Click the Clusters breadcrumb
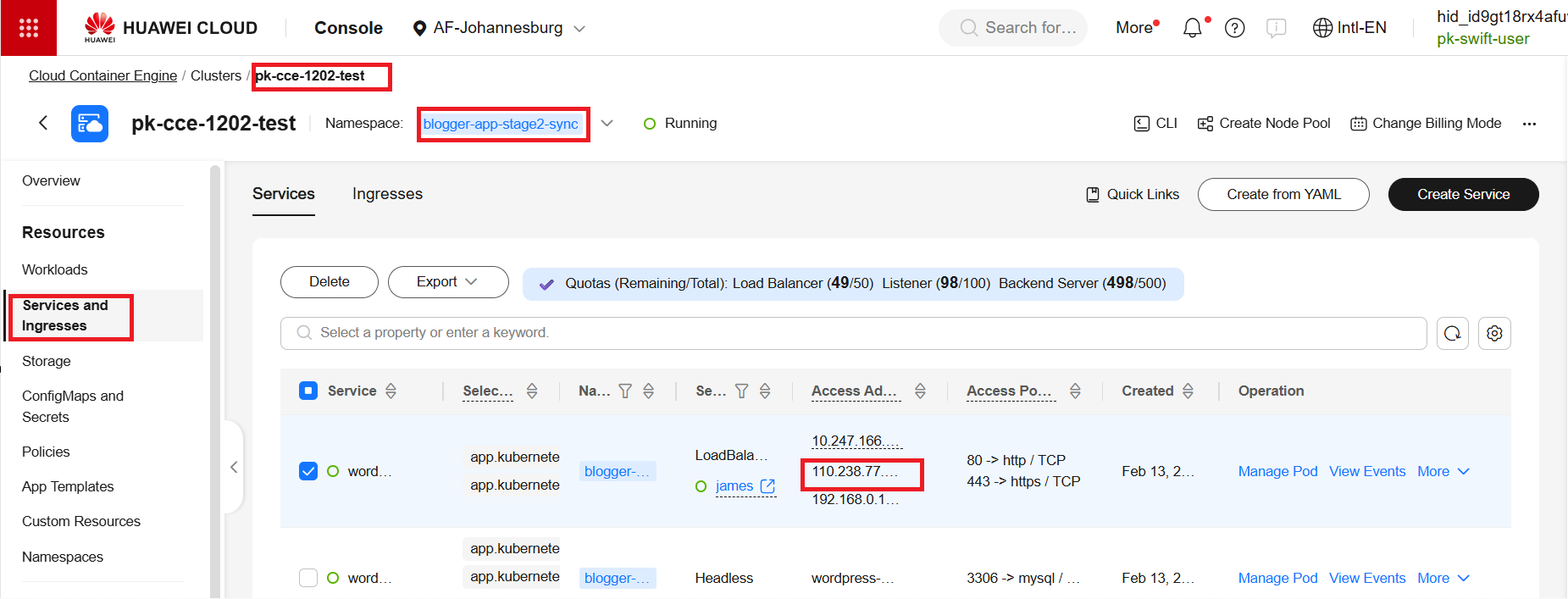The image size is (1568, 599). coord(216,75)
